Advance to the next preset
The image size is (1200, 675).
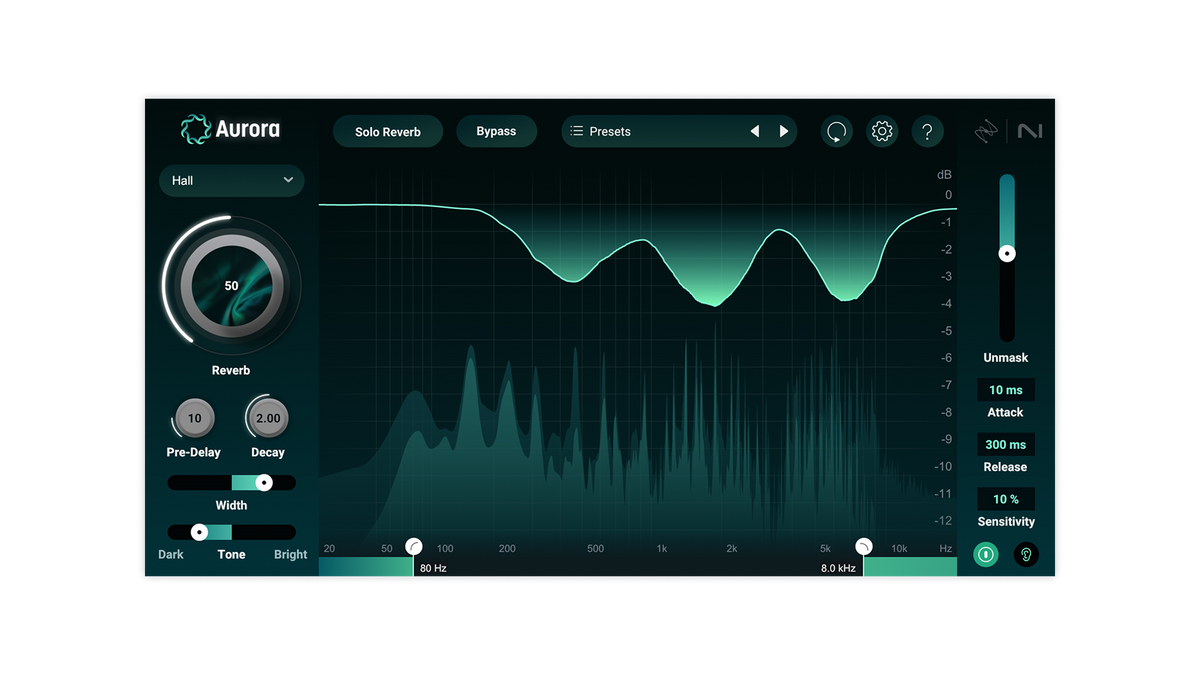(784, 131)
